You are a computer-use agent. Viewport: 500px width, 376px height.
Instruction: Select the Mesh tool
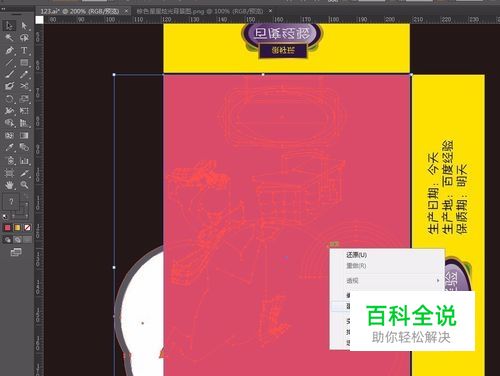click(9, 135)
